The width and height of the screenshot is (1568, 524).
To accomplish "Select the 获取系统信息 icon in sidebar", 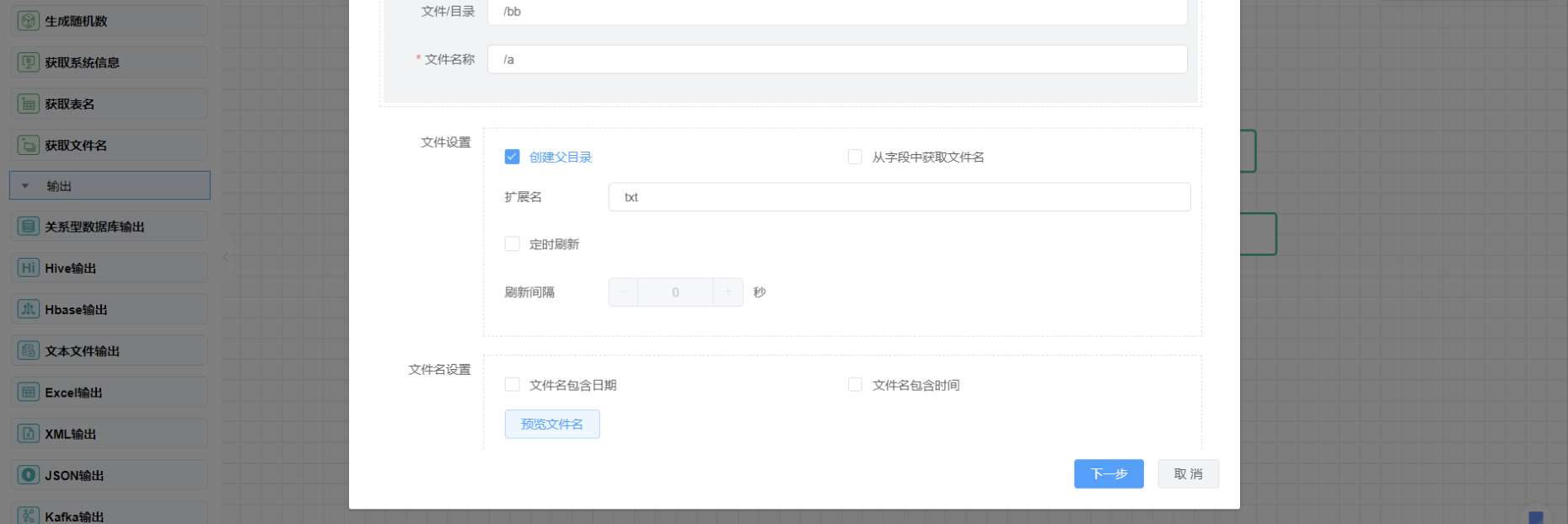I will [29, 62].
